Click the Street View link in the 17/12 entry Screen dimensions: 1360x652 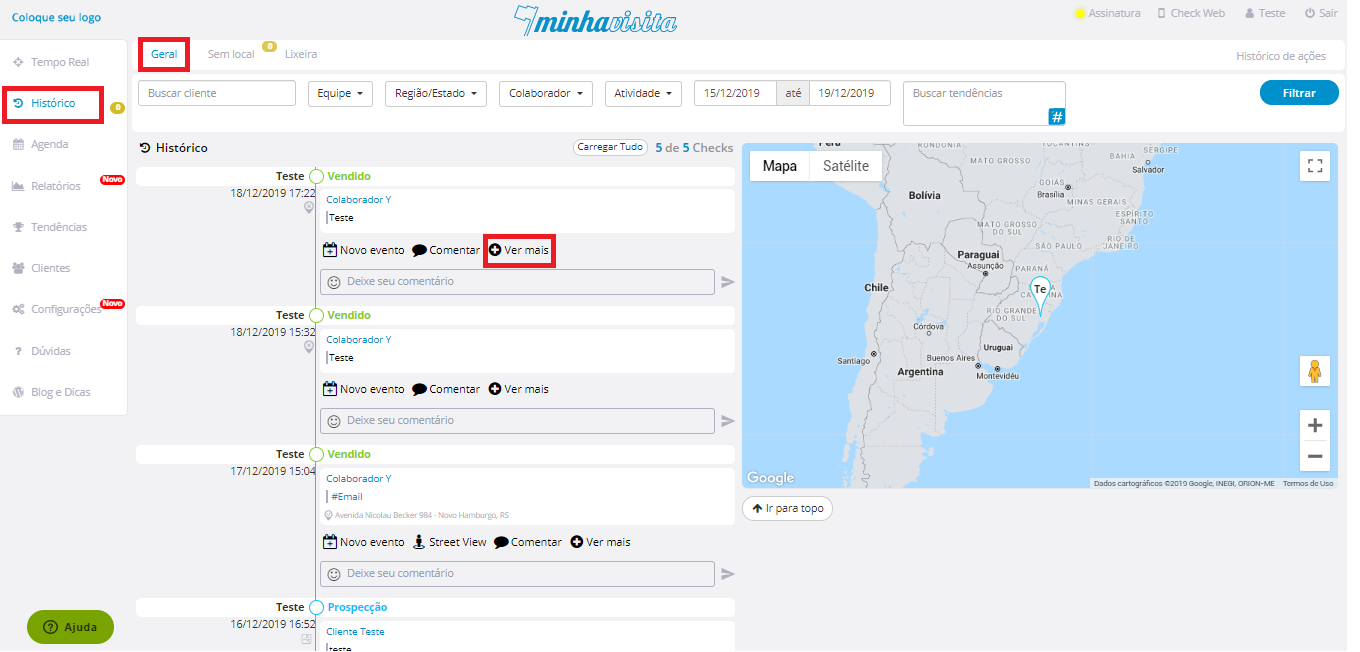449,542
